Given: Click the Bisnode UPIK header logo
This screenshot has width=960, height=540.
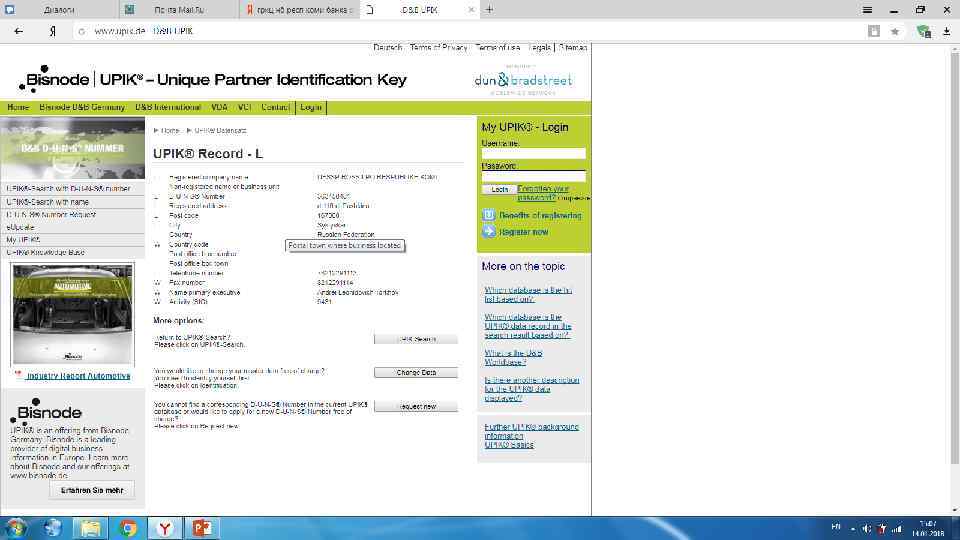Looking at the screenshot, I should click(212, 80).
